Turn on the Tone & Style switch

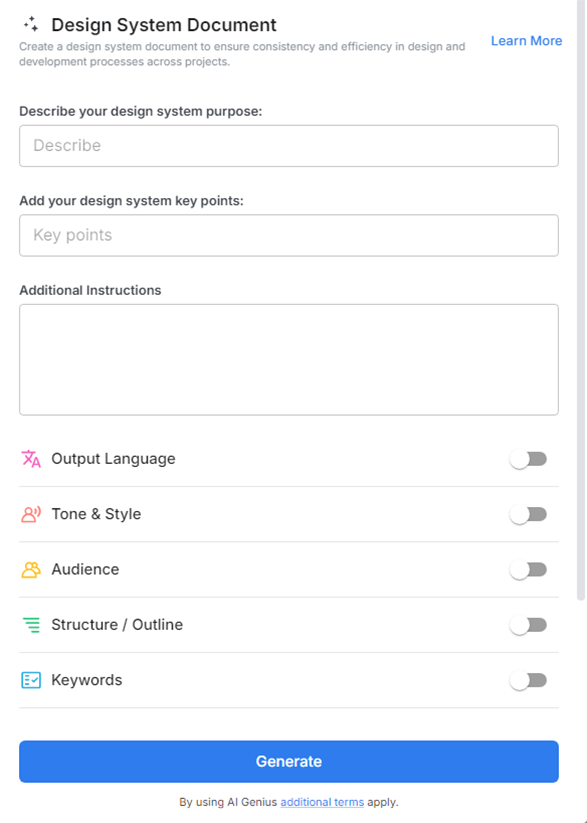point(528,514)
